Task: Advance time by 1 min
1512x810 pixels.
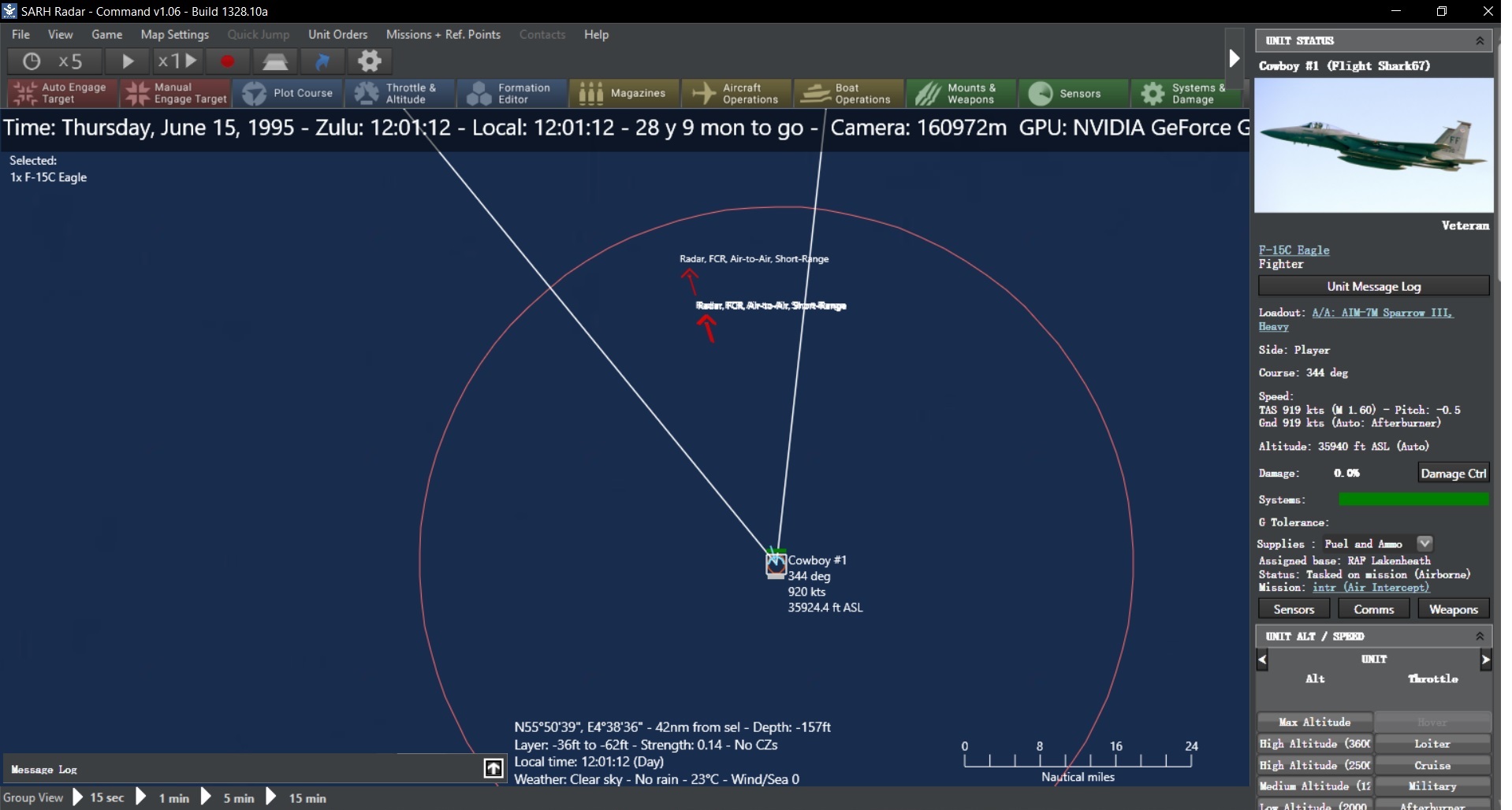Action: coord(164,797)
